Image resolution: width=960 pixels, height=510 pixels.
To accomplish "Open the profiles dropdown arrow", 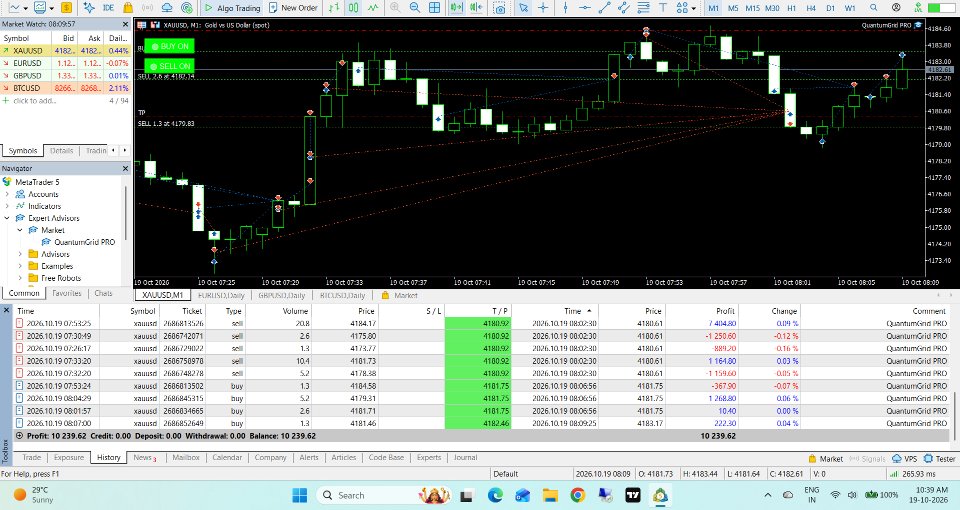I will (x=51, y=9).
